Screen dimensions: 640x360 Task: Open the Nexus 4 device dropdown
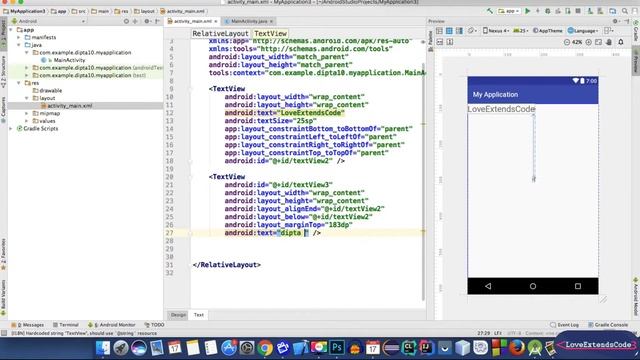pyautogui.click(x=496, y=31)
